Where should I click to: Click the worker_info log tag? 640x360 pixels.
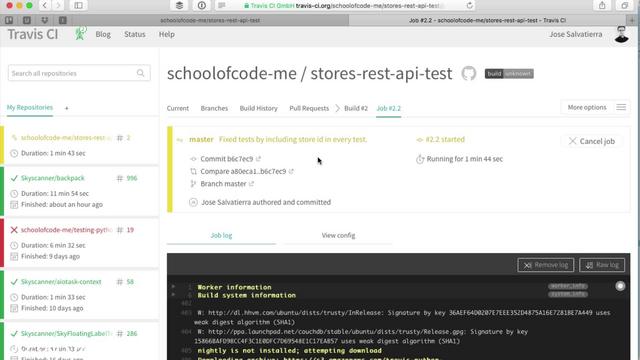point(568,286)
